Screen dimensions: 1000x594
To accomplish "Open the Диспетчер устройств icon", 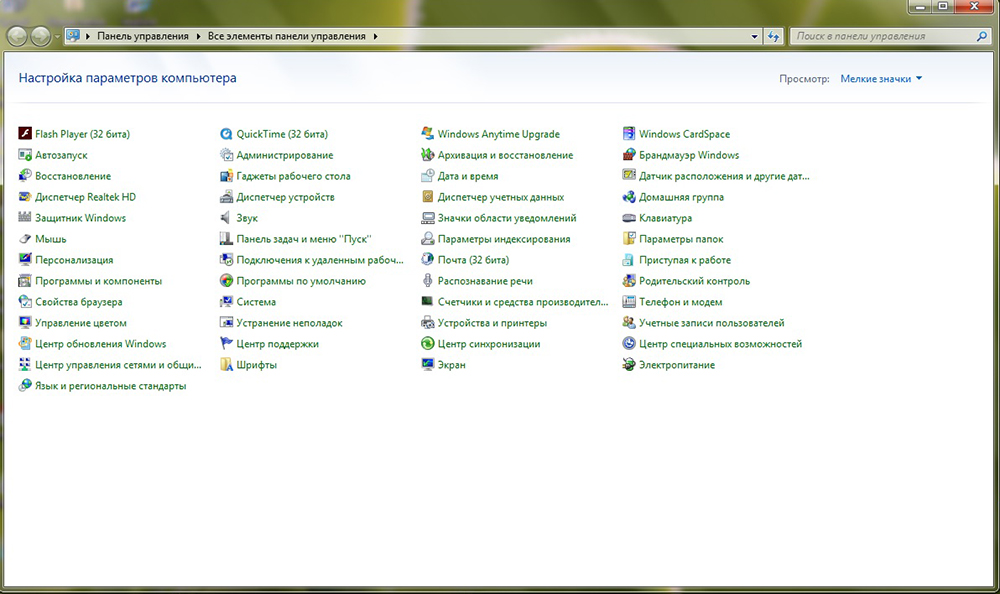I will [226, 197].
